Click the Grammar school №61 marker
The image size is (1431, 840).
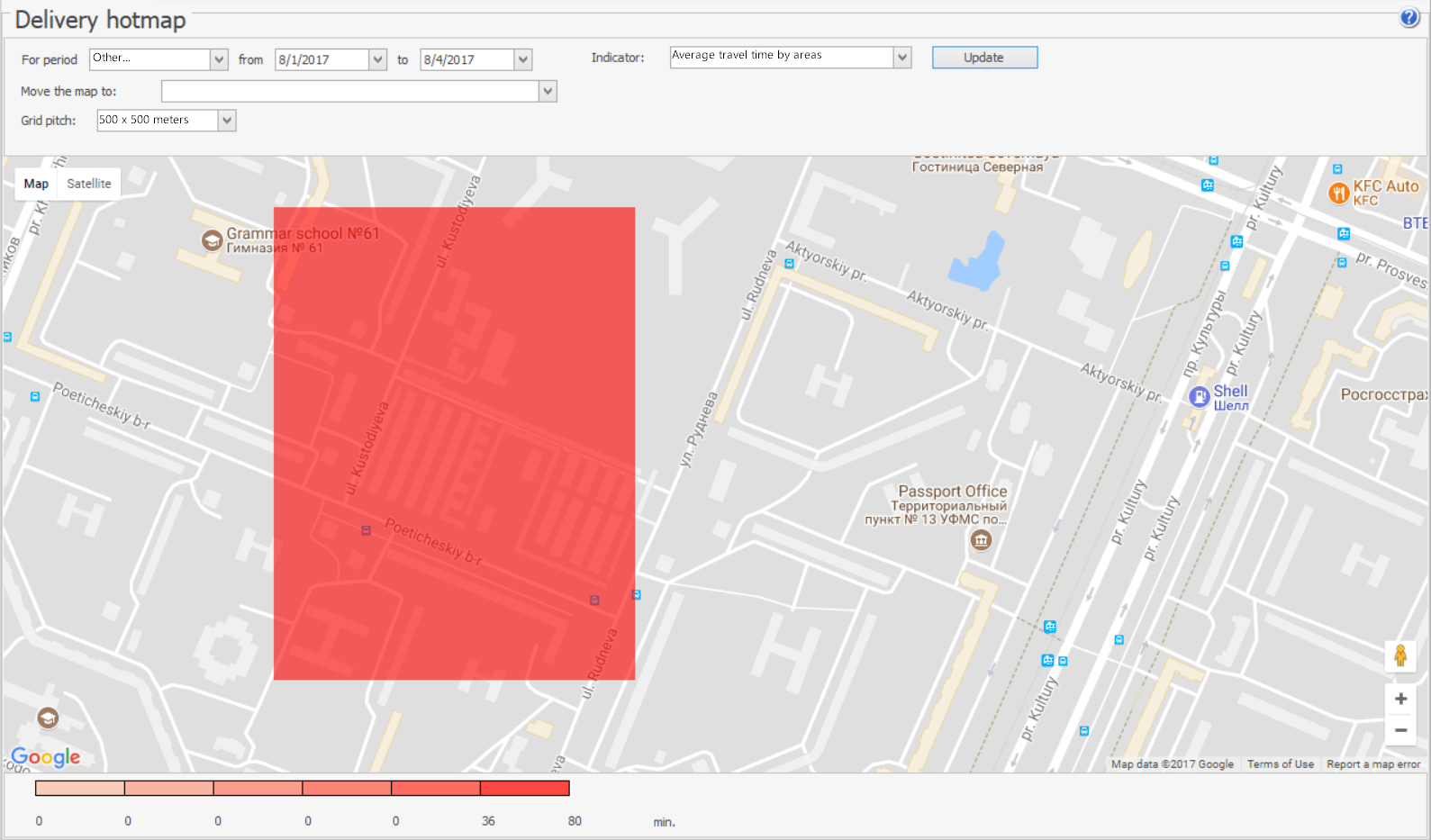[x=212, y=240]
